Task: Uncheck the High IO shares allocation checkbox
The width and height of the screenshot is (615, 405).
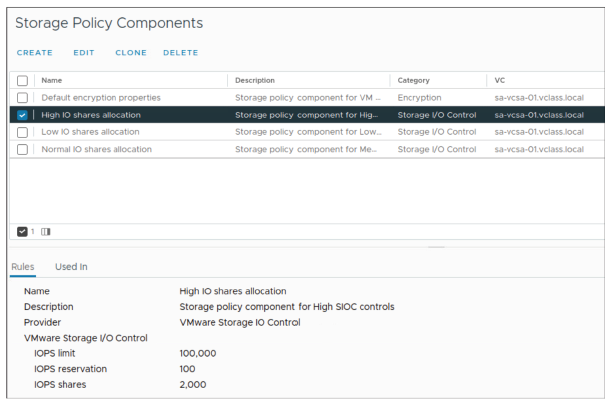Action: [x=22, y=115]
